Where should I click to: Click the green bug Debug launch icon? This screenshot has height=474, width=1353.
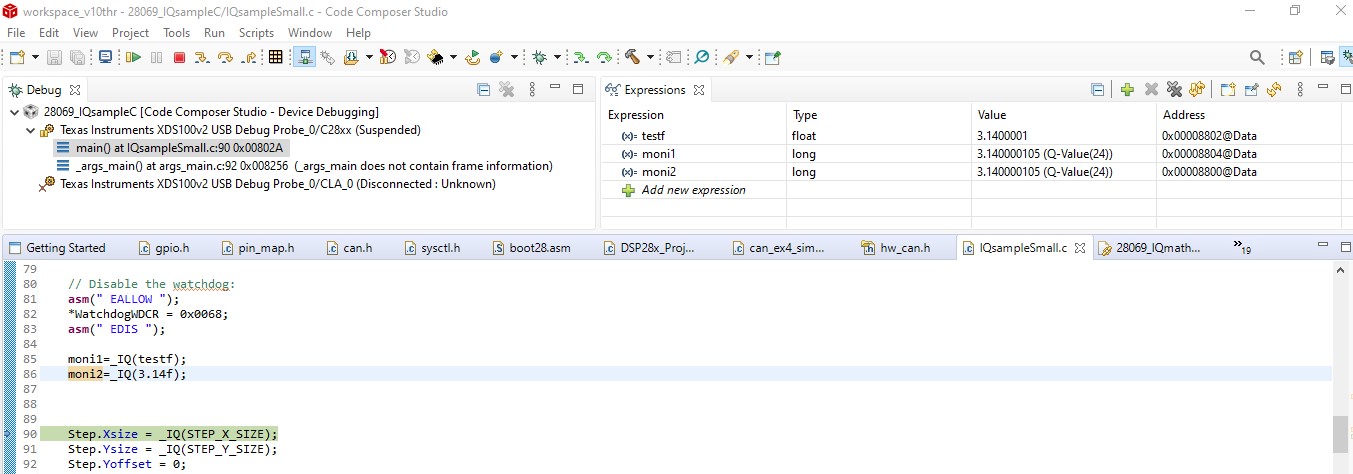tap(540, 58)
